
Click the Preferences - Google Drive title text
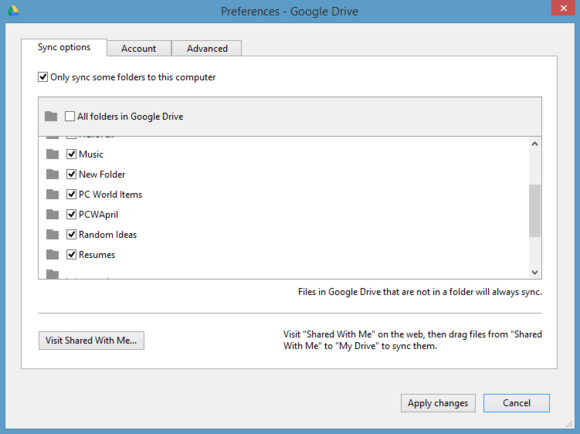[289, 11]
